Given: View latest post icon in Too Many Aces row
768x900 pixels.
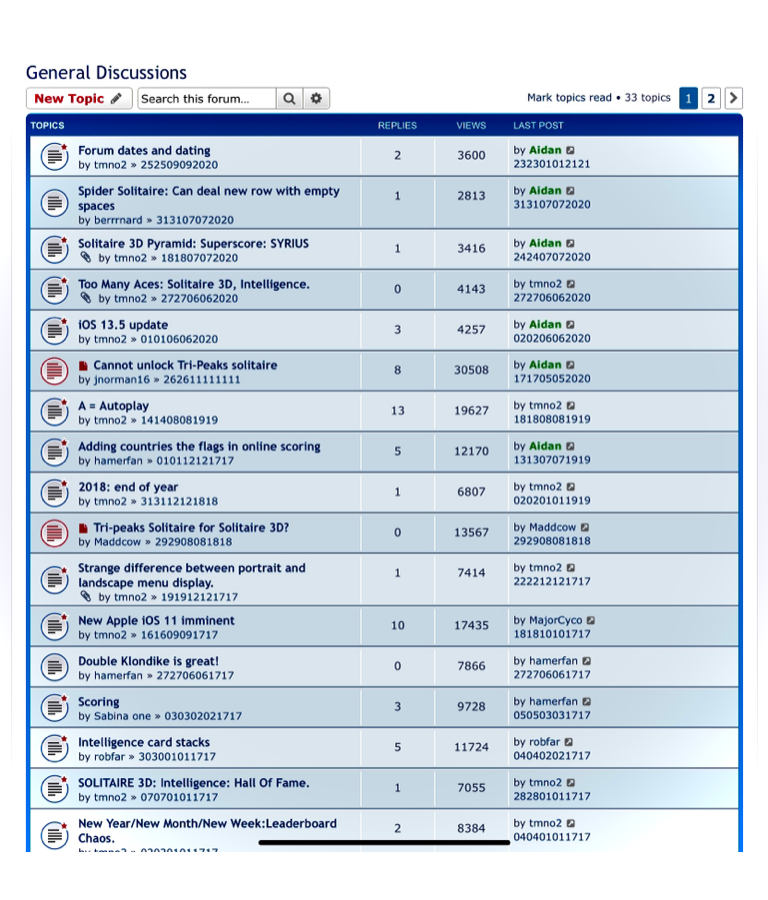Looking at the screenshot, I should (x=571, y=284).
